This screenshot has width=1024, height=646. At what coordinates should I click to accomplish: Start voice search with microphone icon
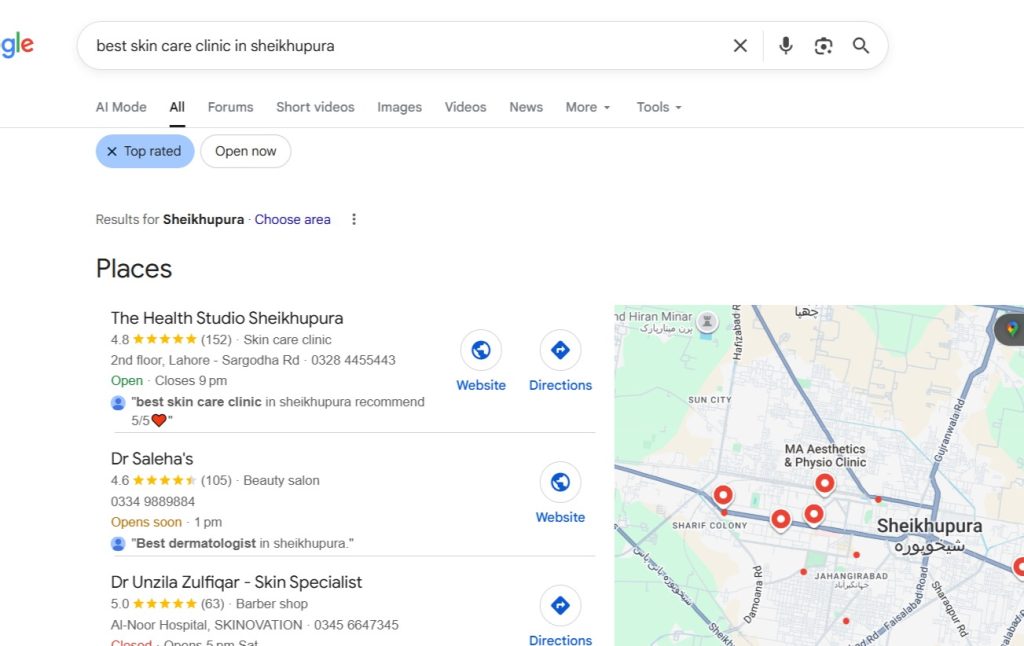click(785, 46)
